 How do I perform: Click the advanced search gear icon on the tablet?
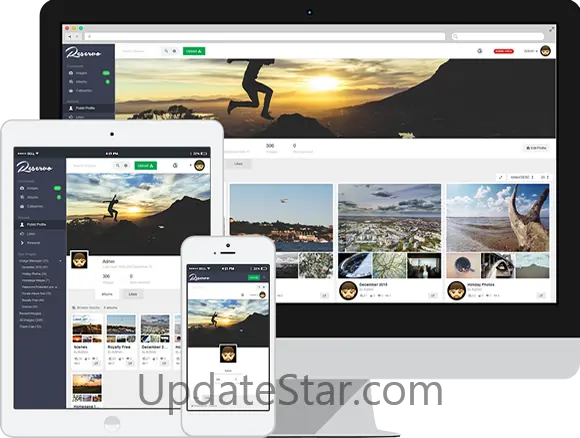click(x=126, y=166)
